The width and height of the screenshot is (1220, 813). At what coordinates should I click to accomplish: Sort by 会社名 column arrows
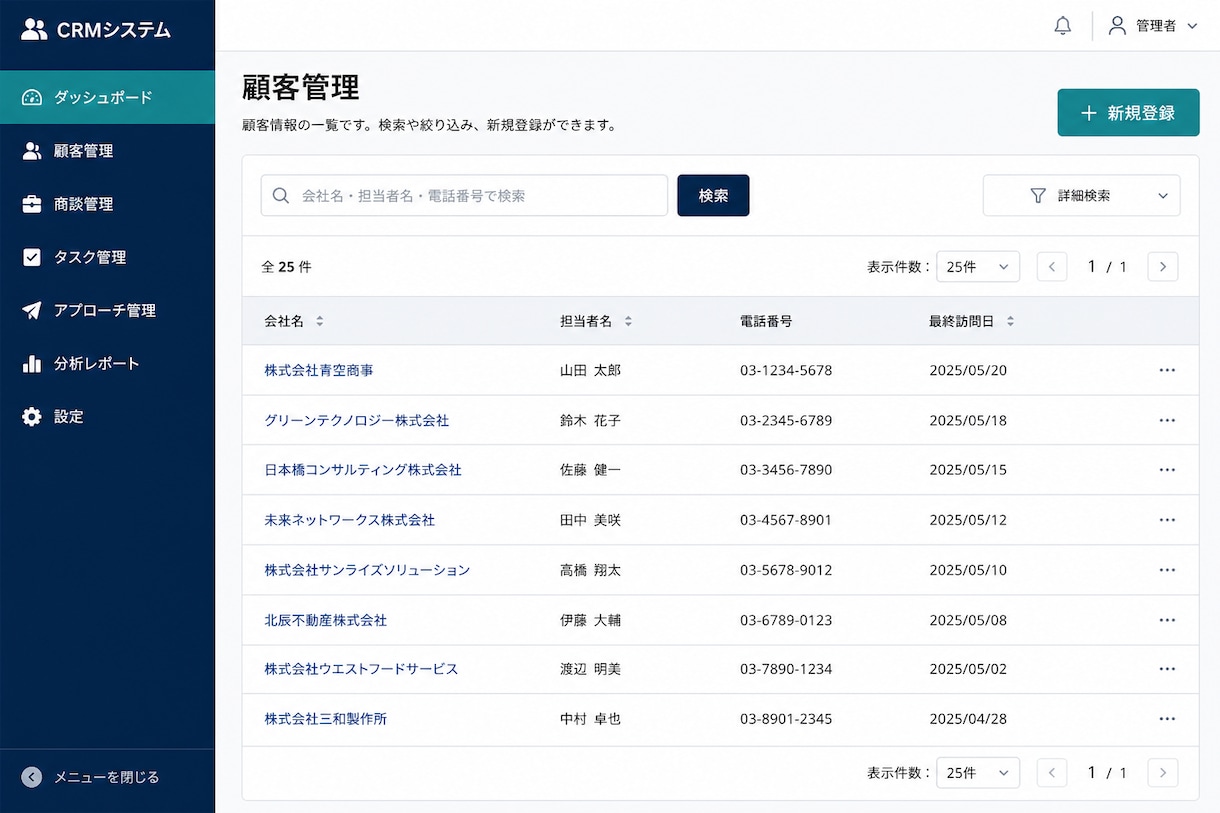coord(320,321)
